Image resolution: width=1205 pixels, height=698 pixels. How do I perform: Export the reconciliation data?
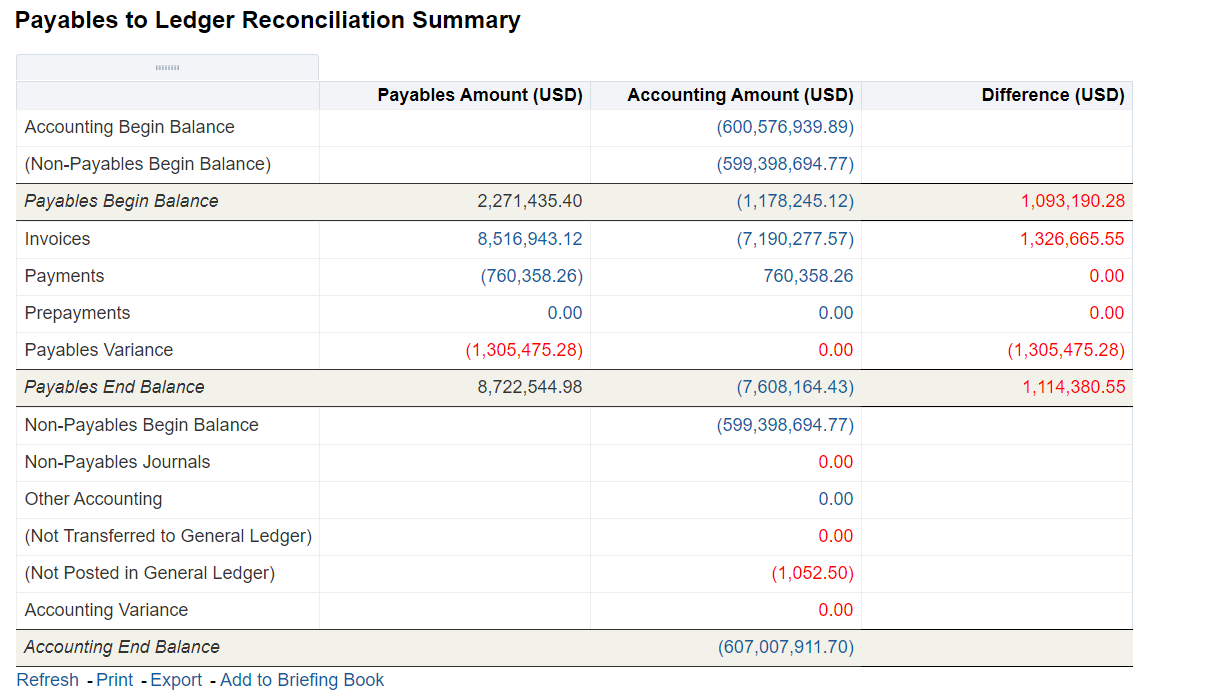tap(176, 679)
